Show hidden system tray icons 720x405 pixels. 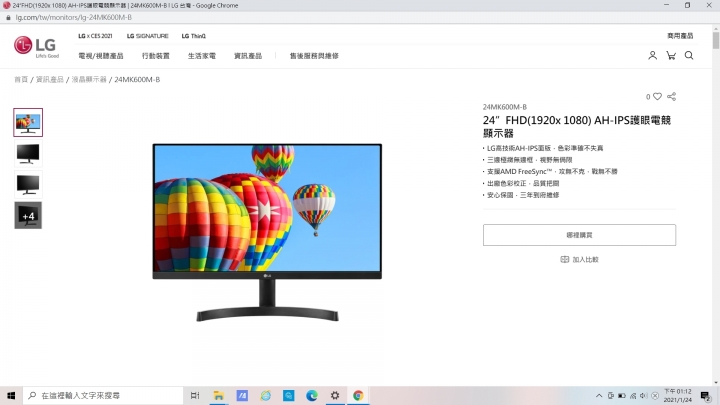[599, 395]
